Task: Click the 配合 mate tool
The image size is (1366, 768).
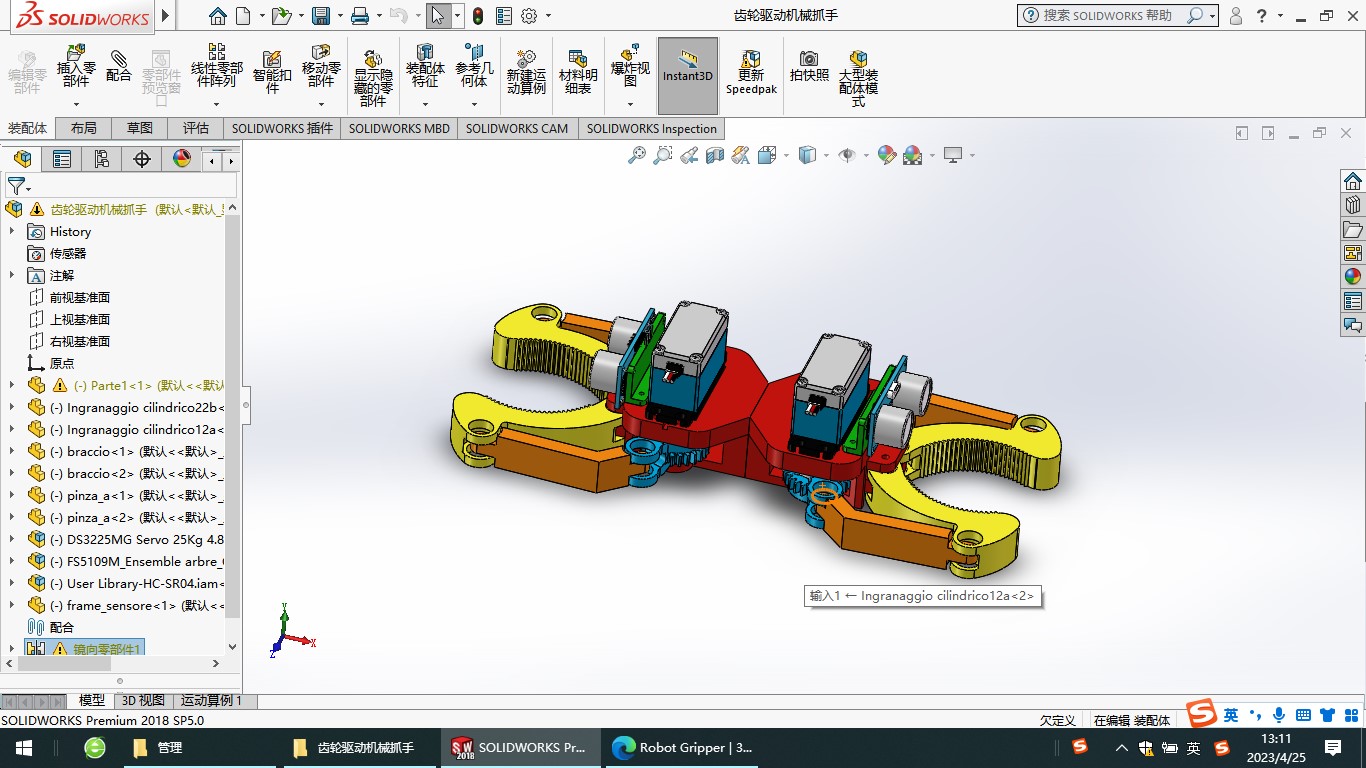Action: [119, 66]
